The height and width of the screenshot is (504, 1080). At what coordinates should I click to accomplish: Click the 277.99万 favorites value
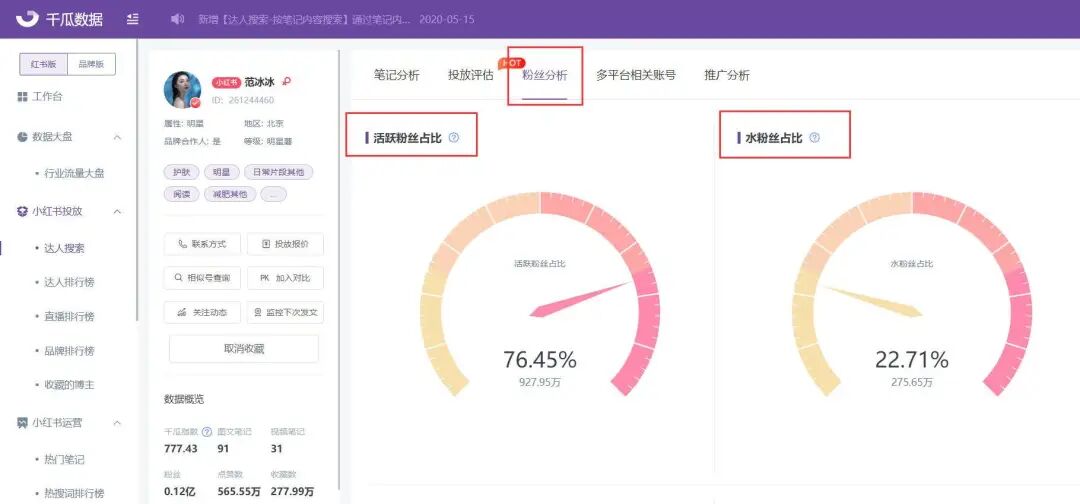(293, 492)
